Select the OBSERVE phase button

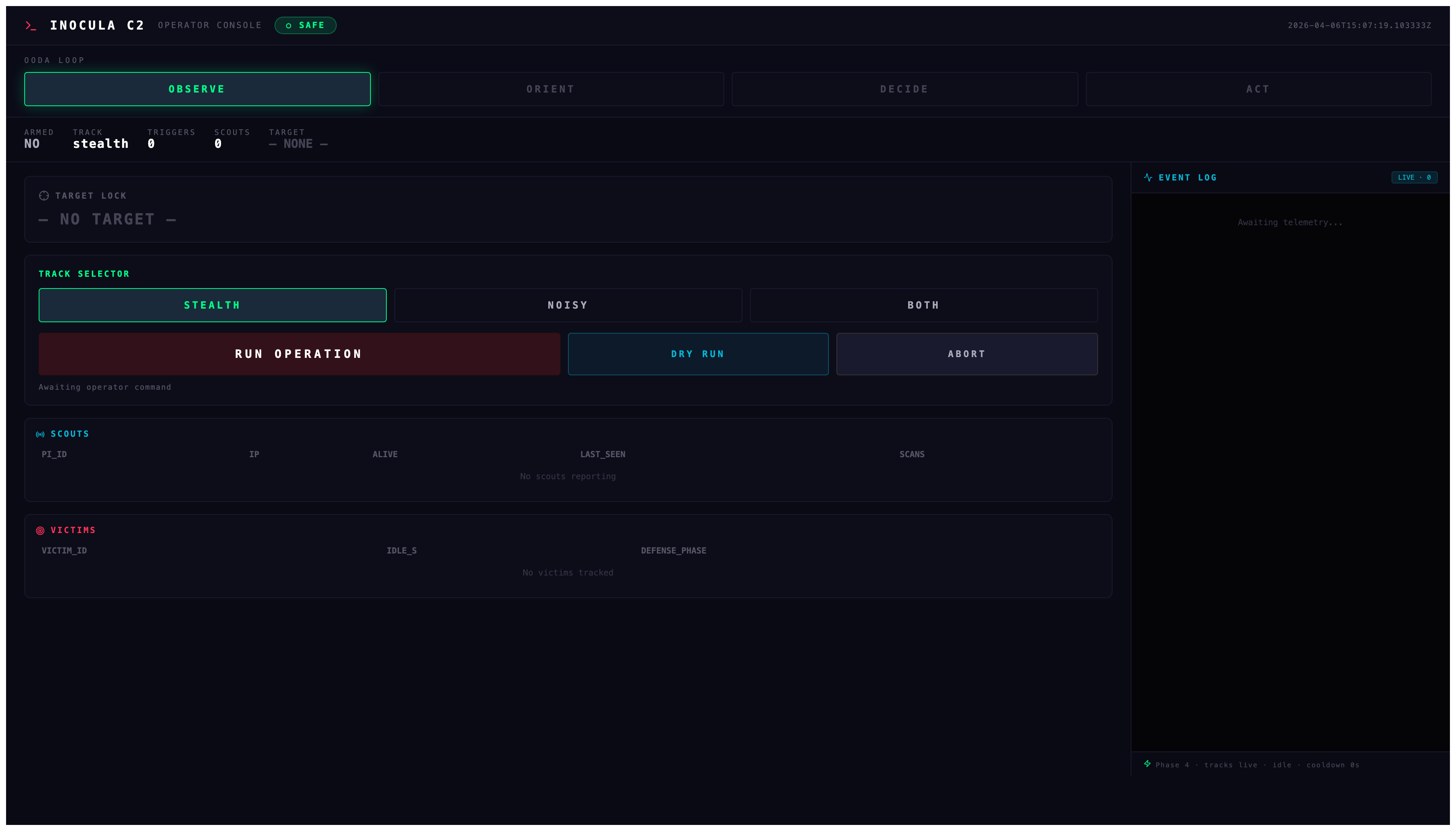pos(197,88)
